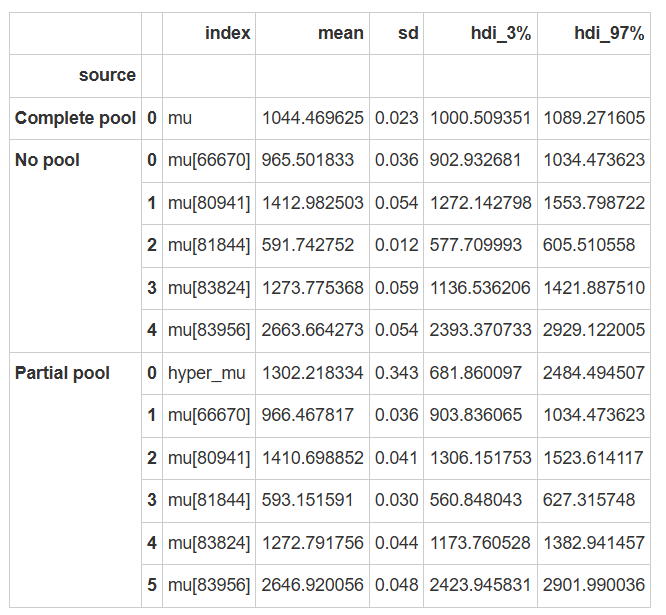666x615 pixels.
Task: Click the 'hyper_mu' index cell
Action: pyautogui.click(x=206, y=373)
